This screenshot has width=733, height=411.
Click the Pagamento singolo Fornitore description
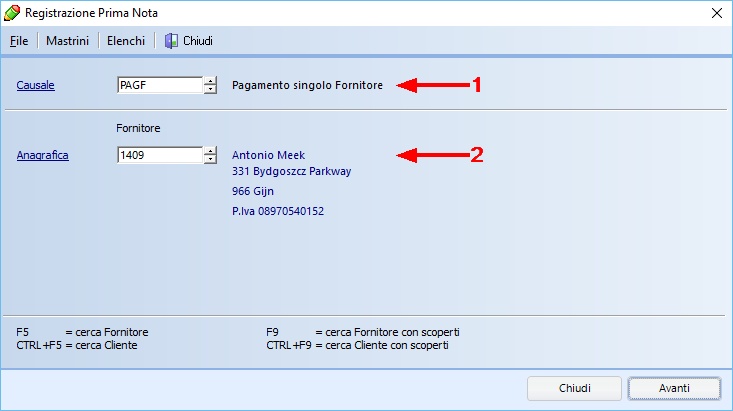pos(307,86)
